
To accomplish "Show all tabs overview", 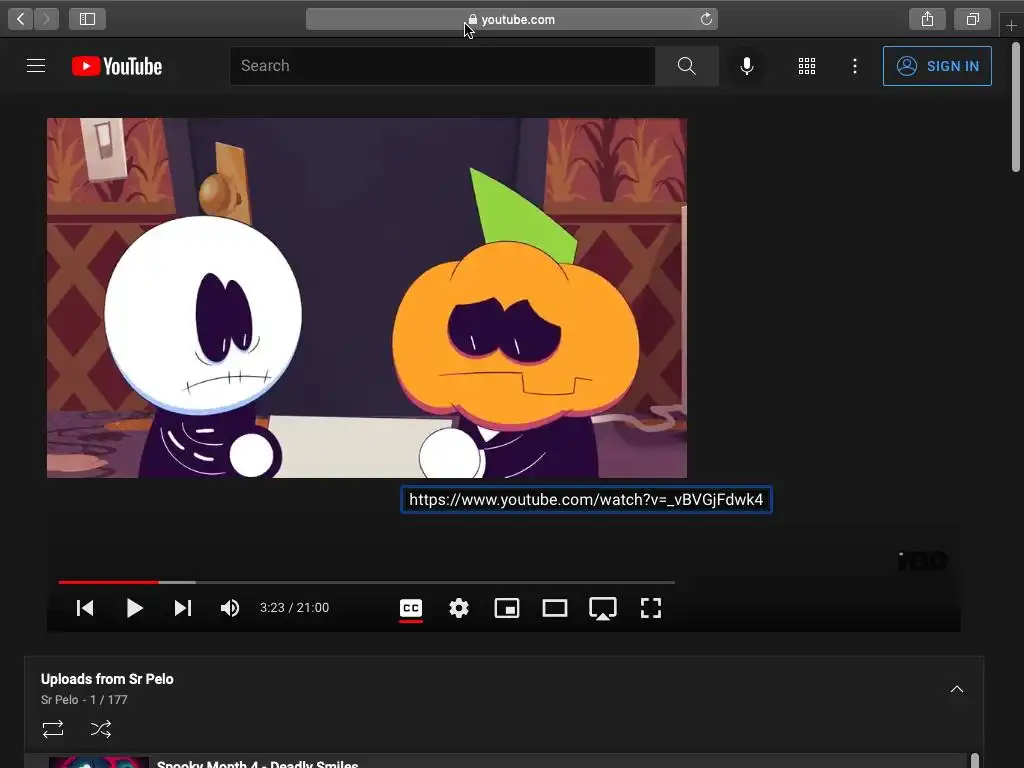I will pos(972,19).
